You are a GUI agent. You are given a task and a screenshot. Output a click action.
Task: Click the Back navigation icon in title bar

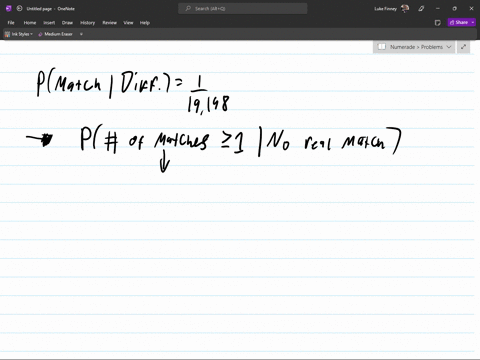pyautogui.click(x=19, y=9)
